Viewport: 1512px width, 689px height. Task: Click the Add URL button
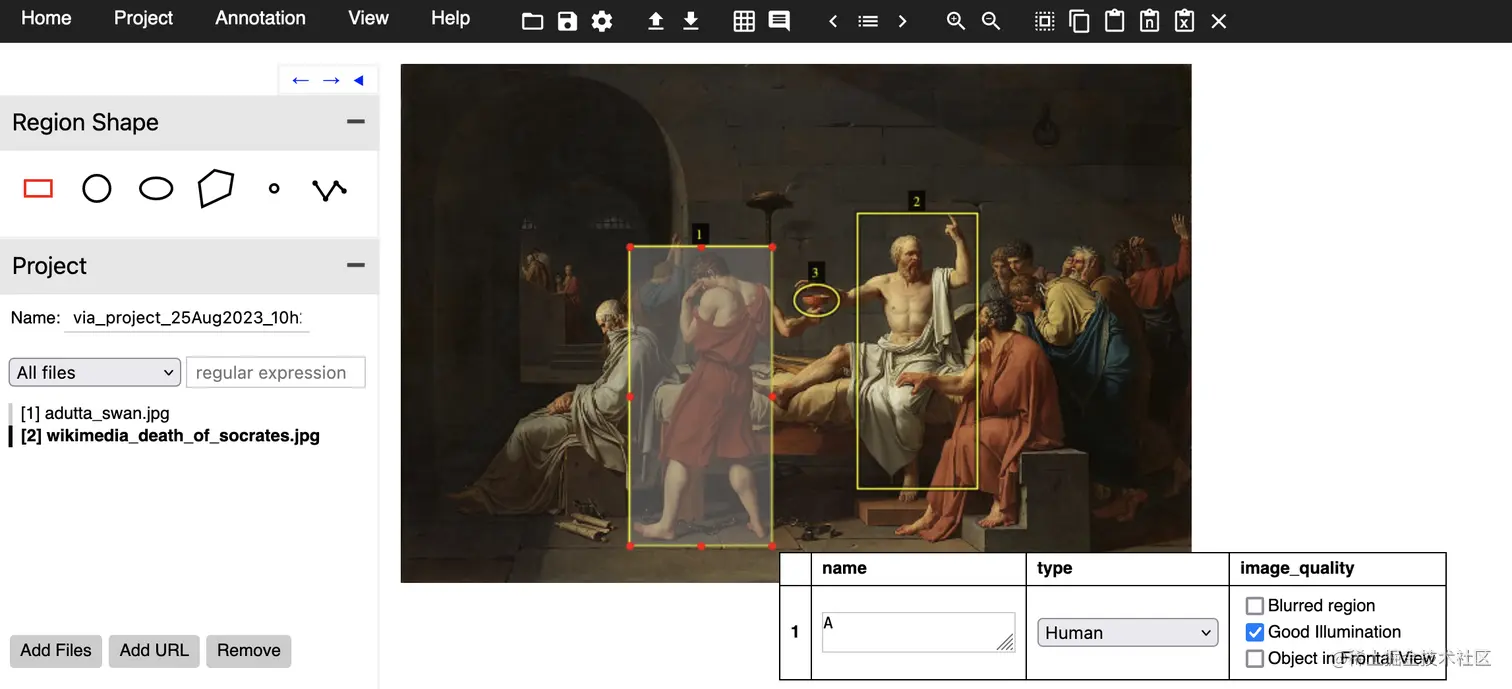[154, 651]
